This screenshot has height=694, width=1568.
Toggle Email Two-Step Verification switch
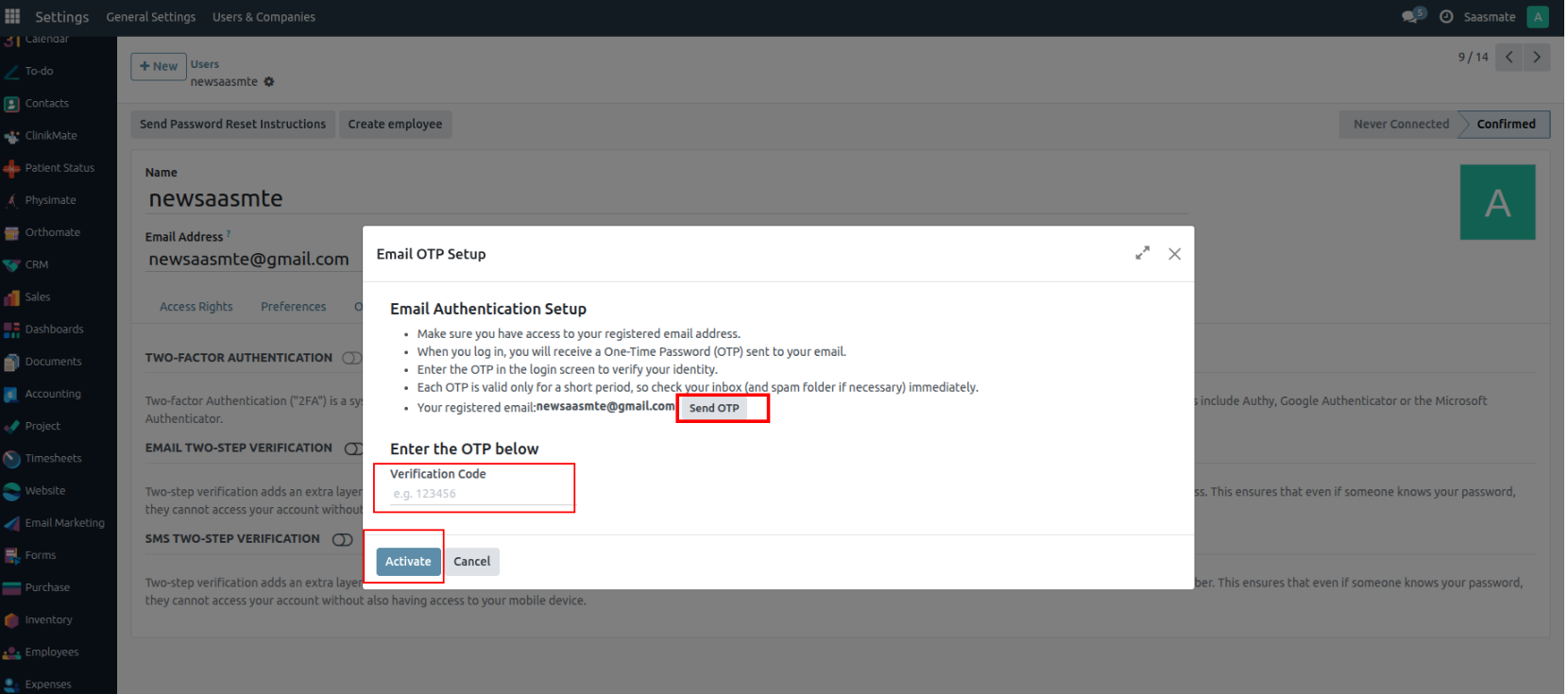pos(352,449)
